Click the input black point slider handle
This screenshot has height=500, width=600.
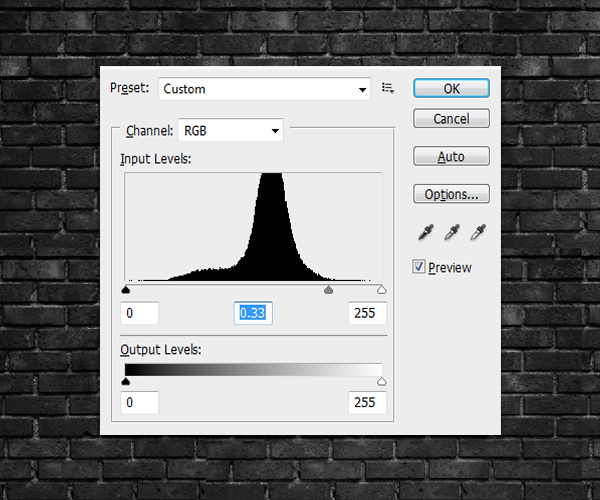126,291
